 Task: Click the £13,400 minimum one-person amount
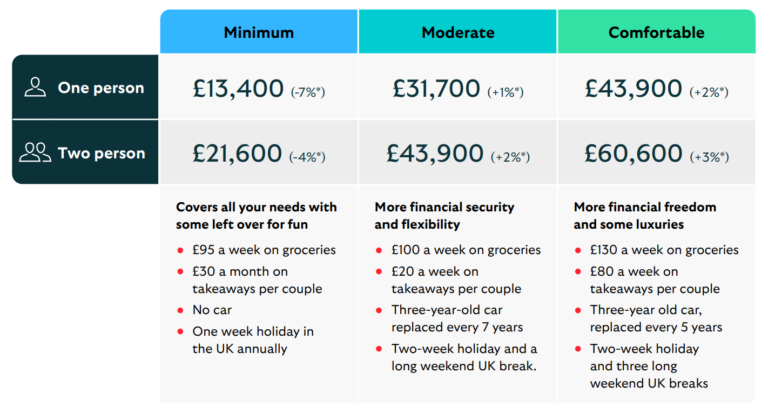click(x=238, y=88)
